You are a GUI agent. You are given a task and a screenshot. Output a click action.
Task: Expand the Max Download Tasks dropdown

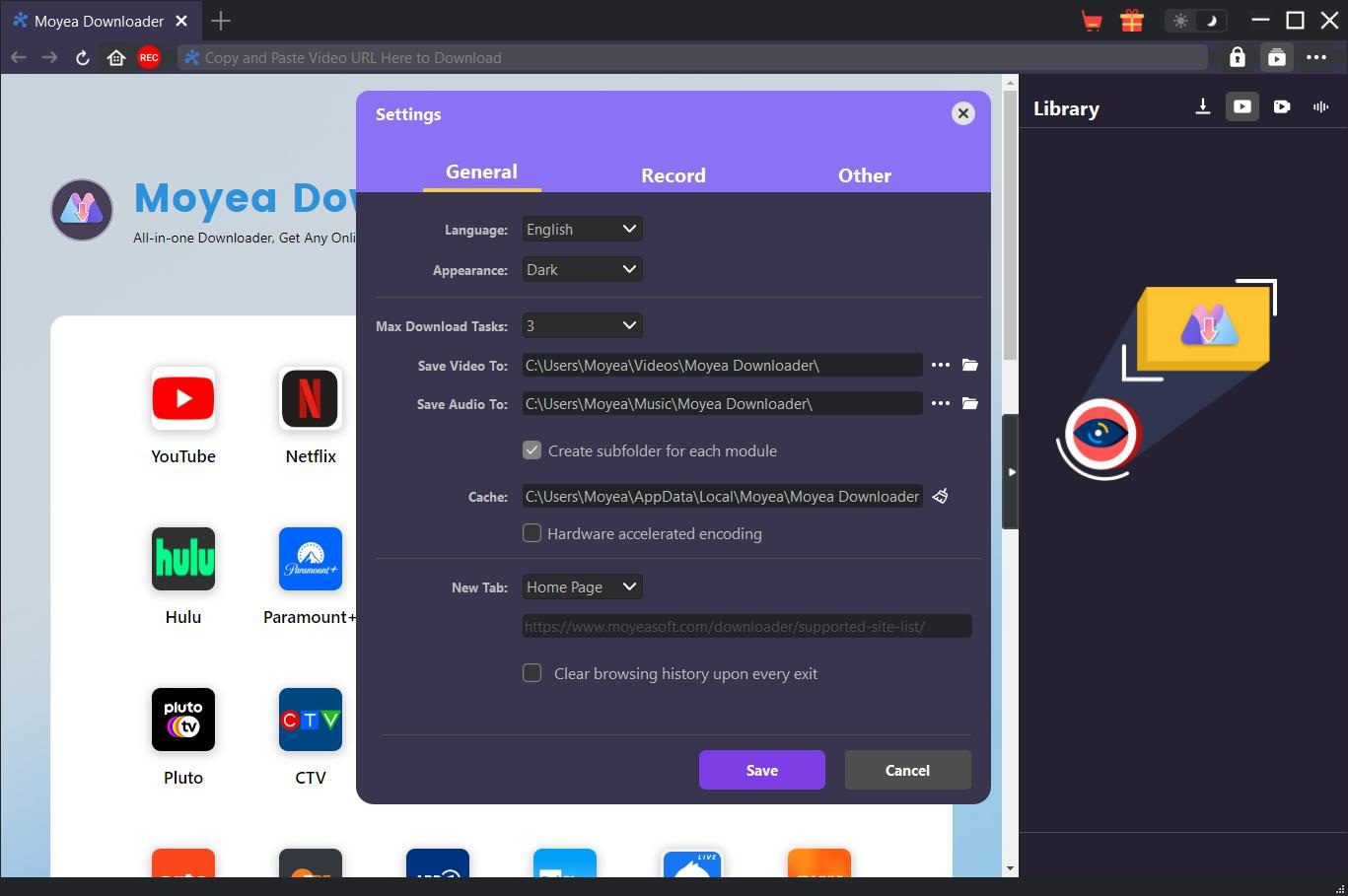[x=582, y=325]
